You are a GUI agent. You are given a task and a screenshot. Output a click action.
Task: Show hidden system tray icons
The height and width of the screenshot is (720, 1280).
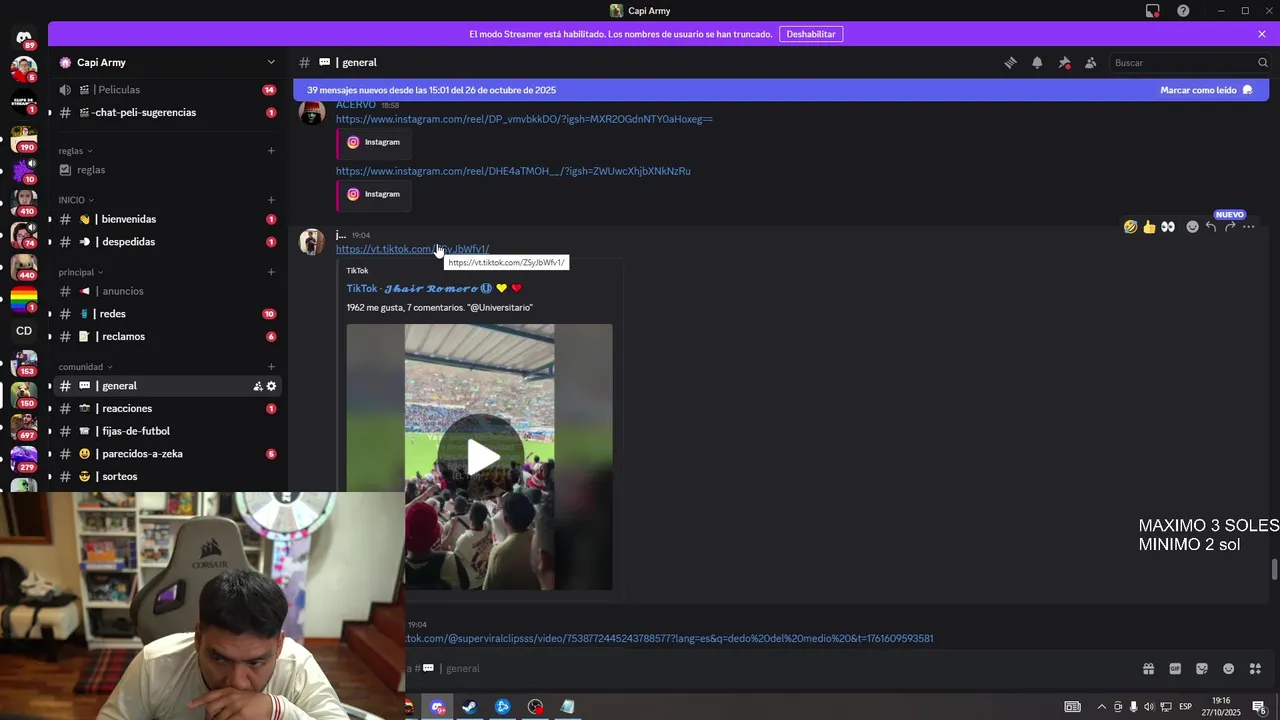pyautogui.click(x=1101, y=707)
